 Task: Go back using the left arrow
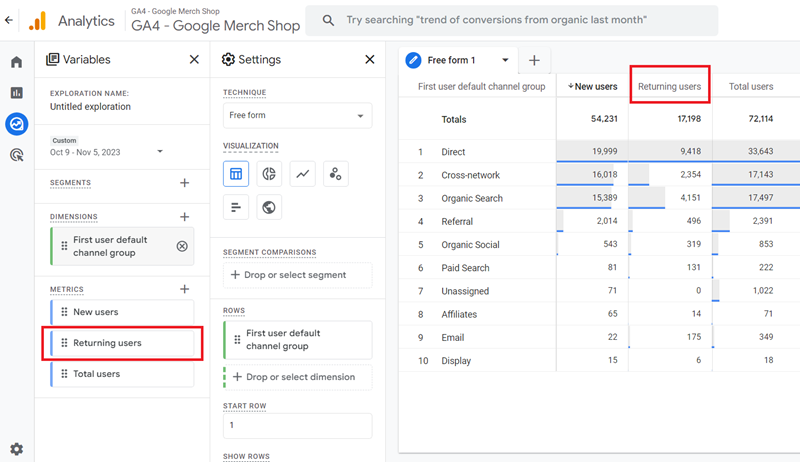click(x=9, y=20)
